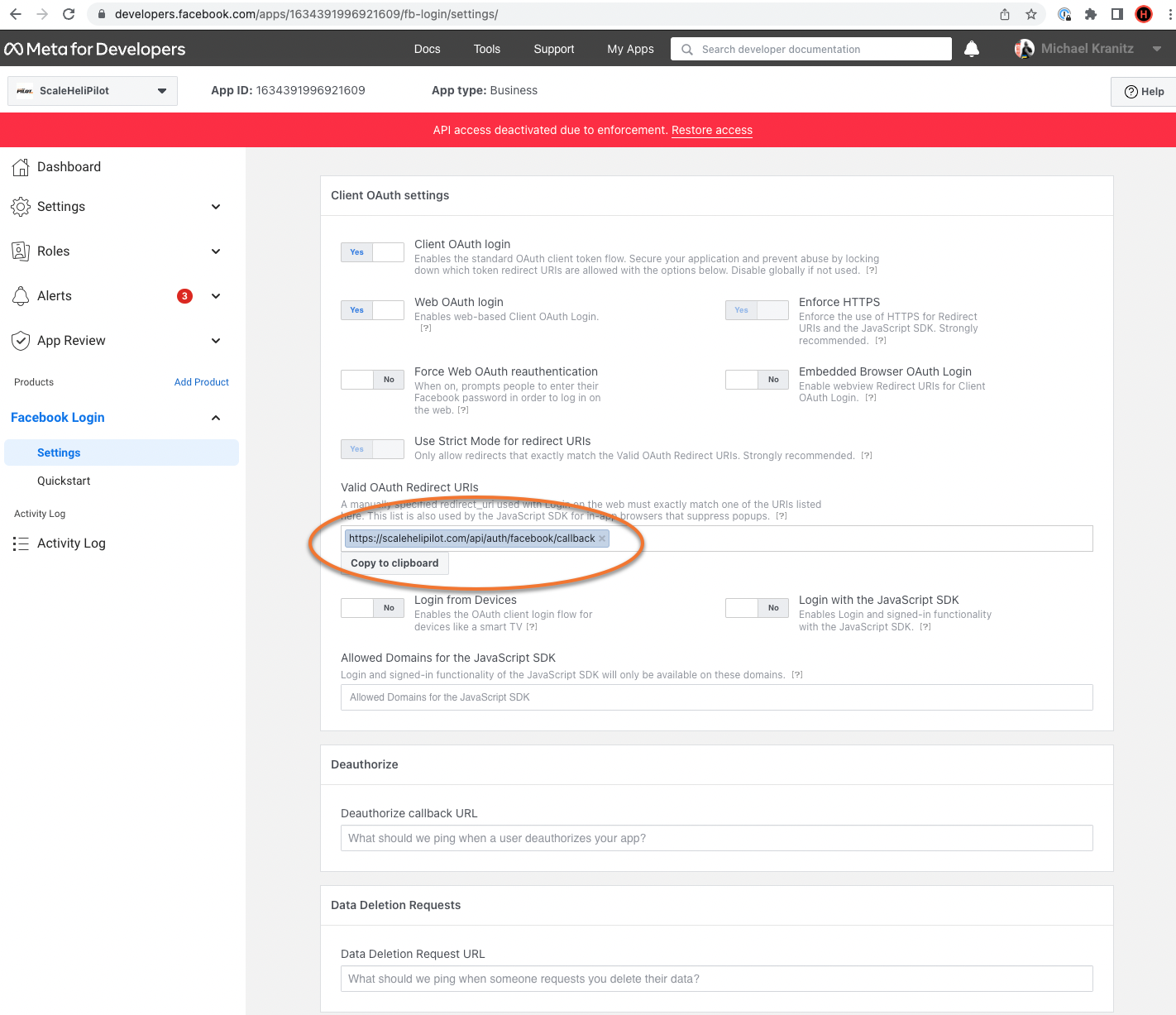Click the Dashboard home icon

click(x=21, y=167)
